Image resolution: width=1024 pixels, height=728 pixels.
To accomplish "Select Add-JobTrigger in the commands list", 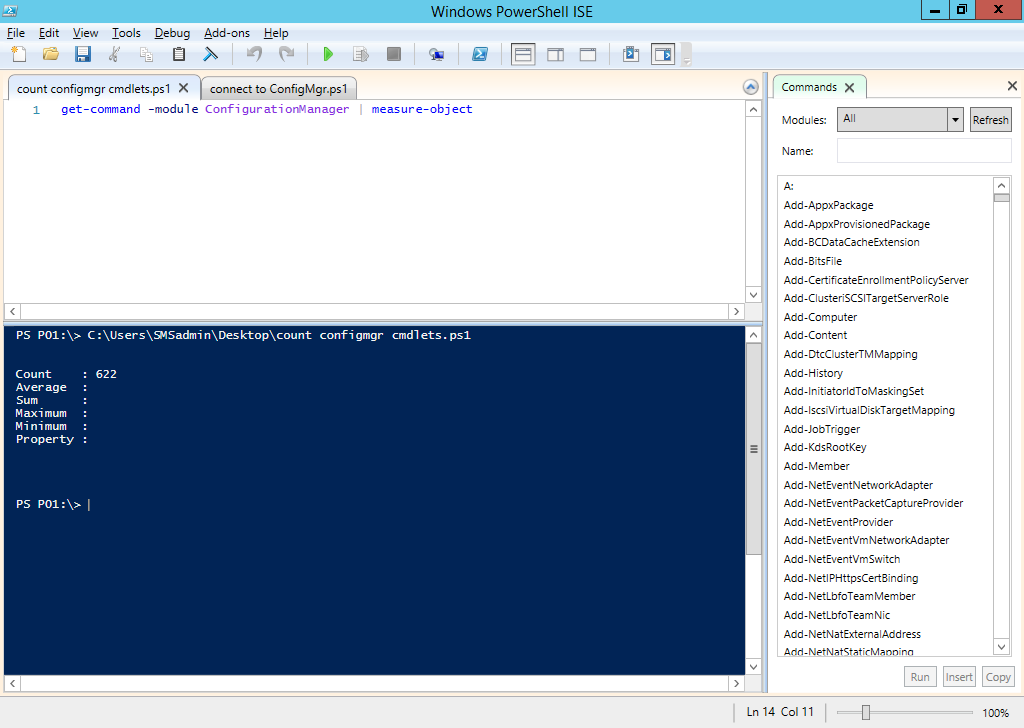I will [x=822, y=429].
